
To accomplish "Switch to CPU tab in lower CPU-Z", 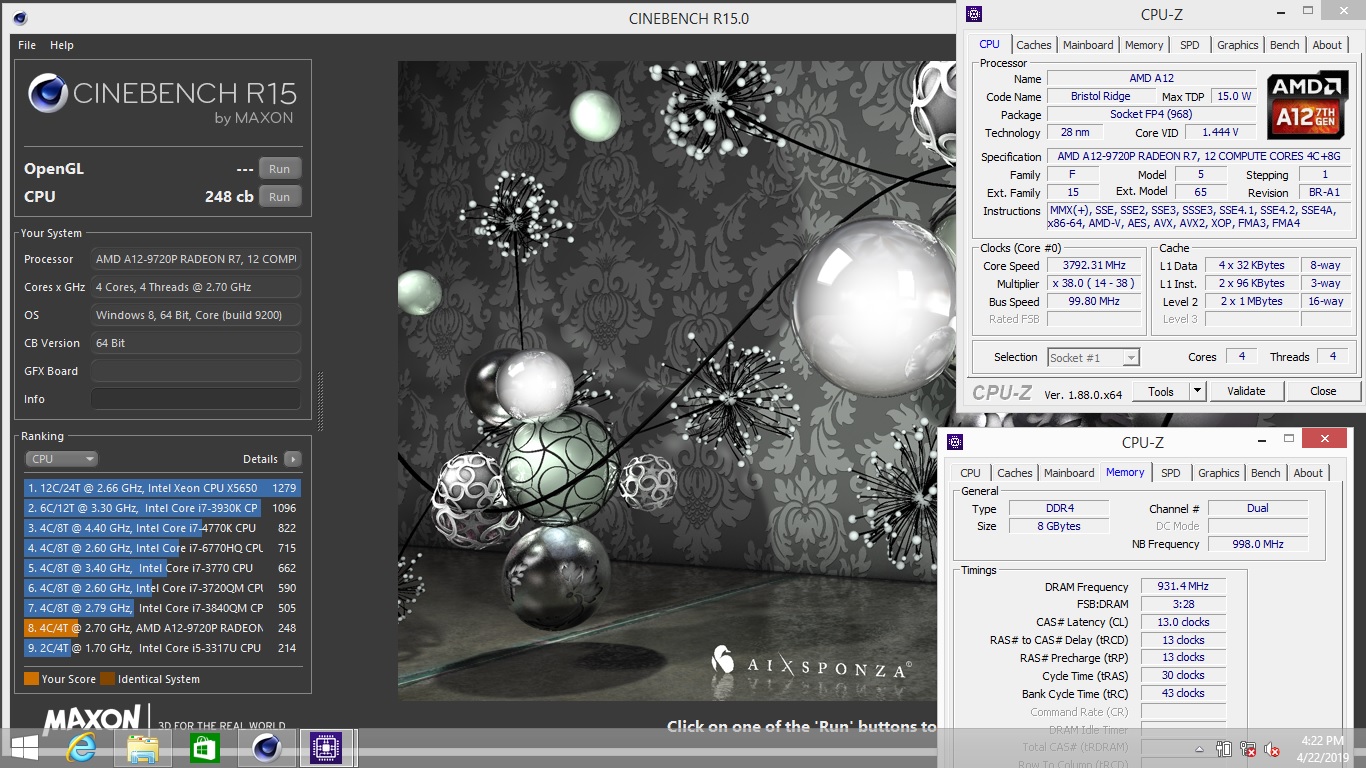I will (x=970, y=473).
